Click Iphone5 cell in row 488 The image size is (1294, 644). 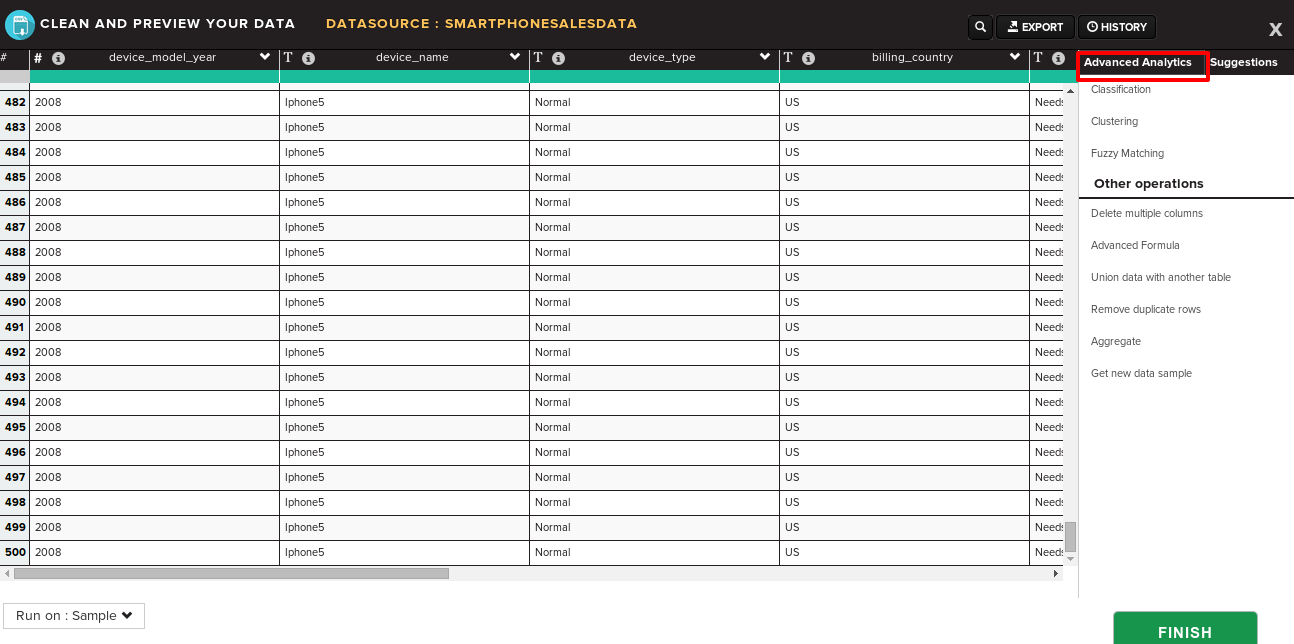click(405, 252)
